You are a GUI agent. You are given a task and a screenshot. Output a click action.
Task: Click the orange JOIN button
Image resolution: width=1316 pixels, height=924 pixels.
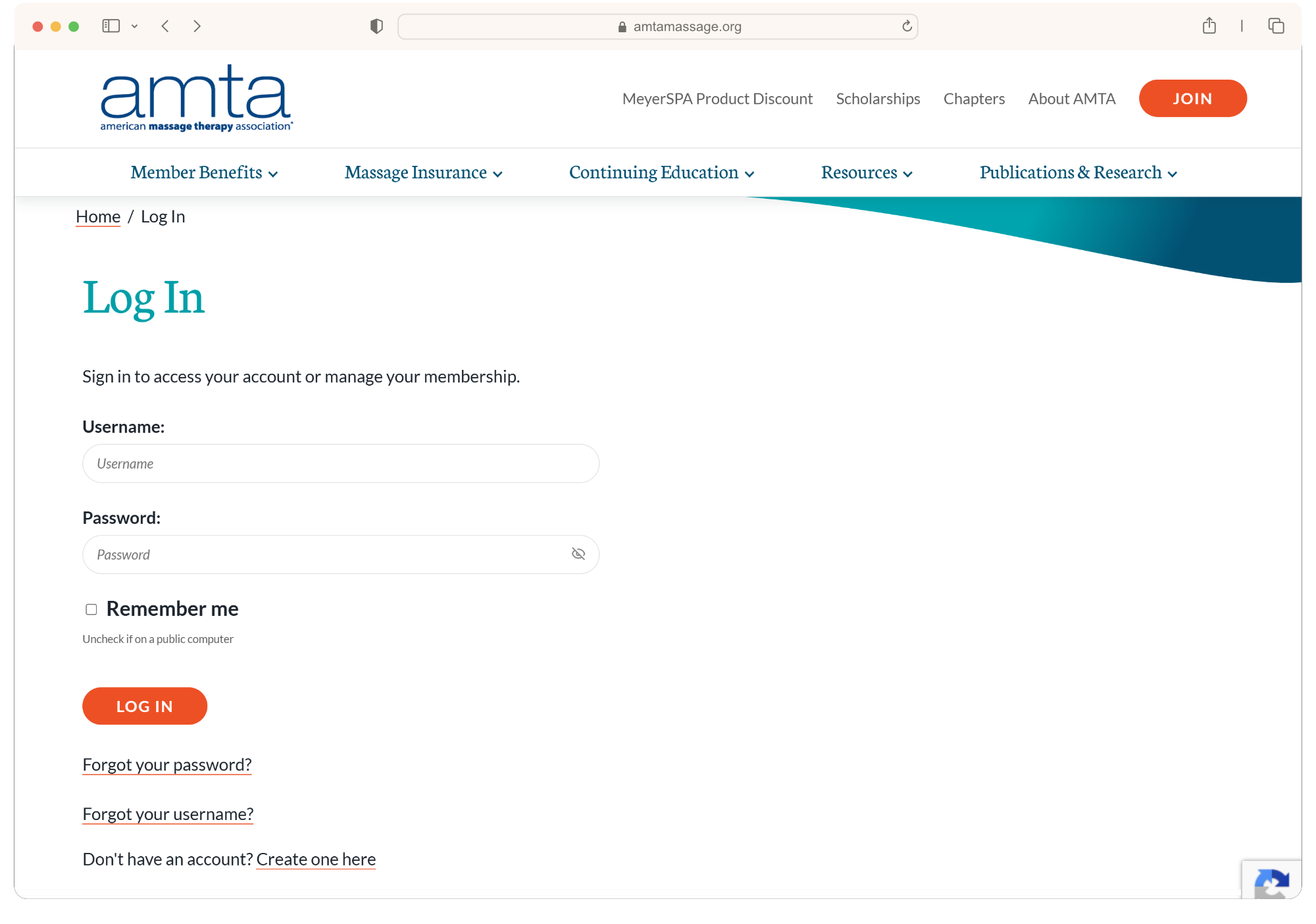1192,99
